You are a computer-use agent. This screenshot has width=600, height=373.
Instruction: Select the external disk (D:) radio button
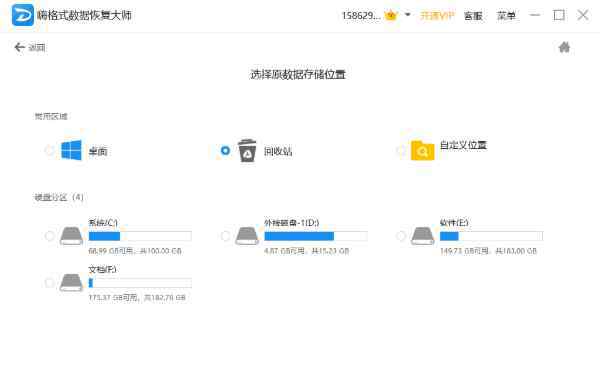click(225, 236)
